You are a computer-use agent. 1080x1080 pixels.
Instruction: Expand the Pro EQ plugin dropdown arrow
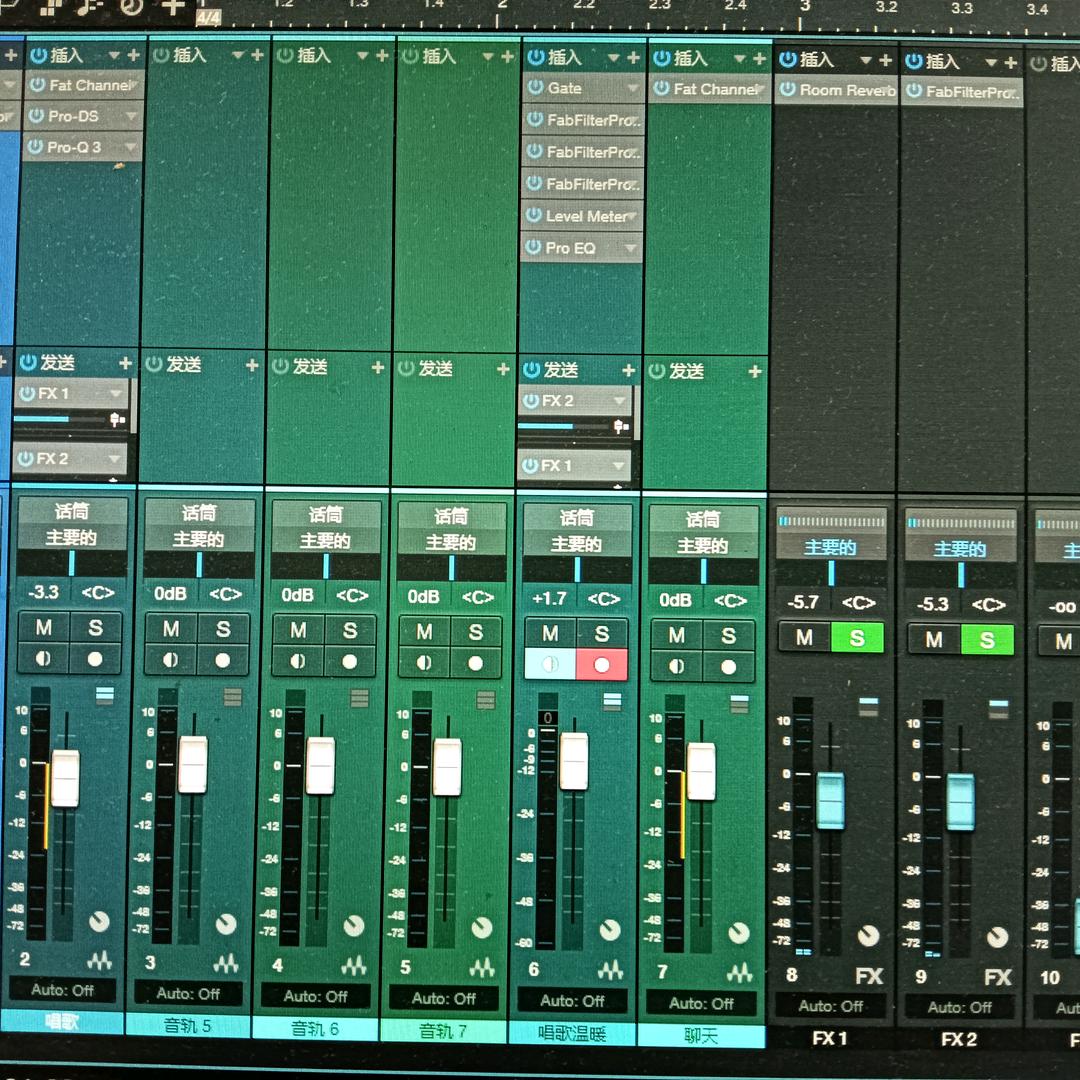click(x=630, y=248)
